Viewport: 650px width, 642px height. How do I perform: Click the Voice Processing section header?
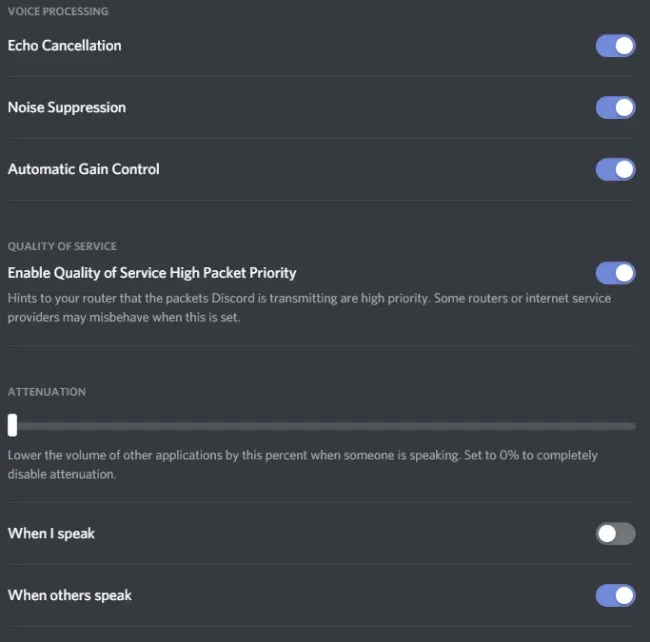[x=58, y=12]
